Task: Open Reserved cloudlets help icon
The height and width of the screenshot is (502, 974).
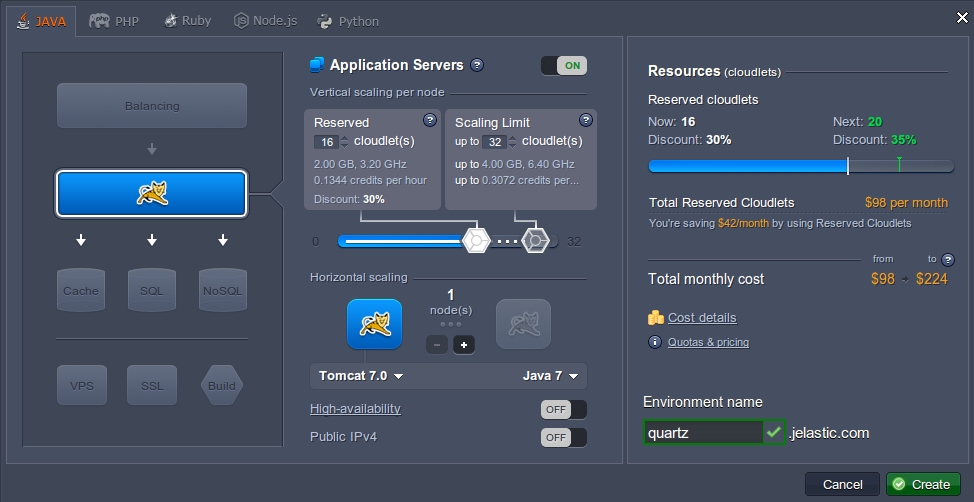Action: tap(430, 120)
